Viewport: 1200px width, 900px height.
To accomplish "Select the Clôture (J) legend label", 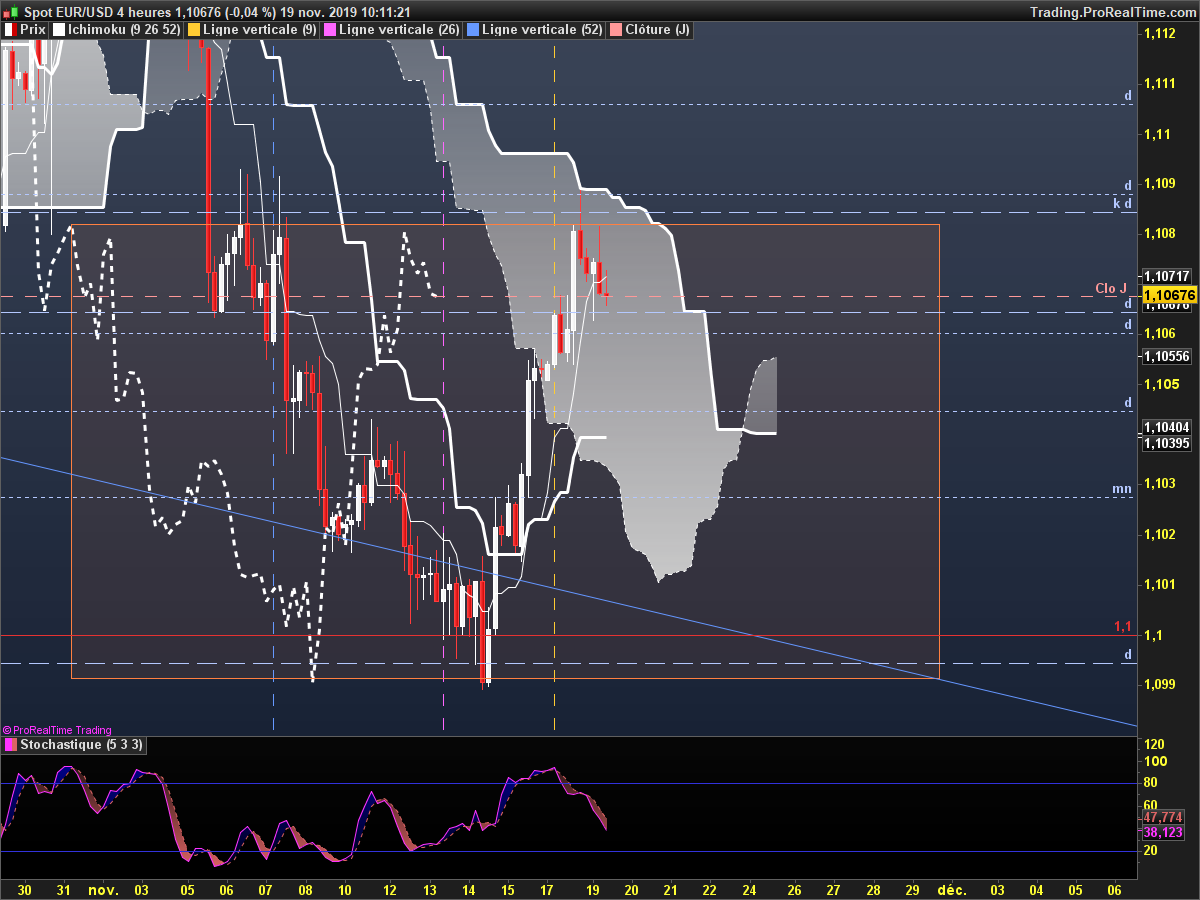I will point(657,30).
